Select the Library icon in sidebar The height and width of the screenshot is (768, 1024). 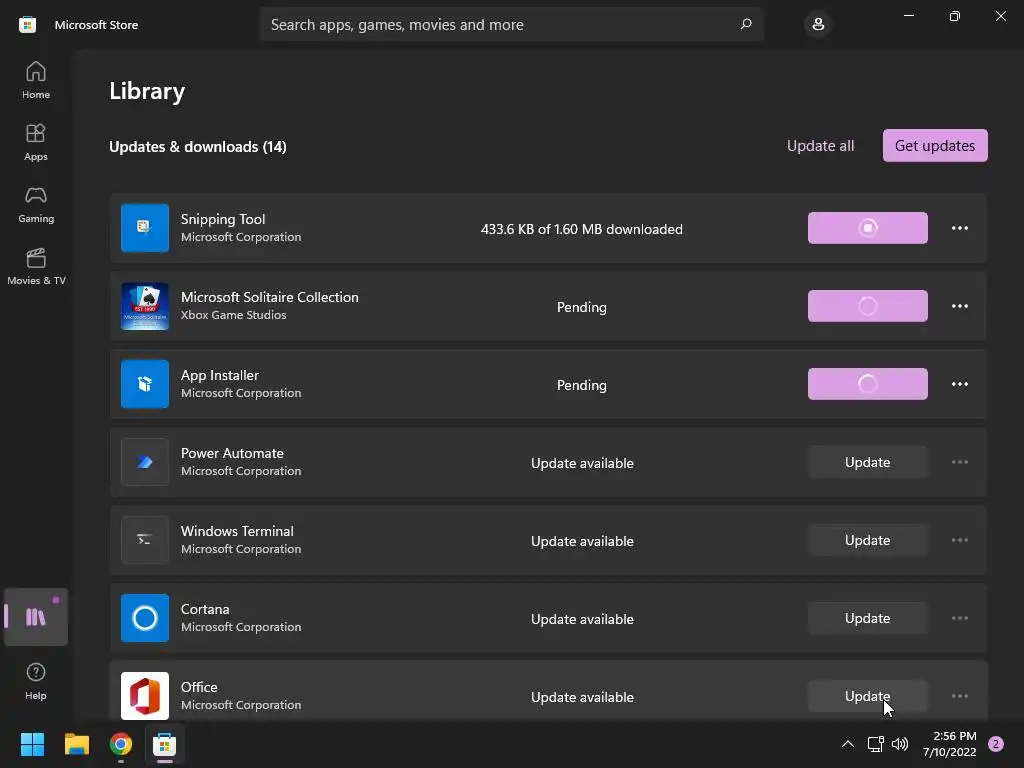coord(36,617)
